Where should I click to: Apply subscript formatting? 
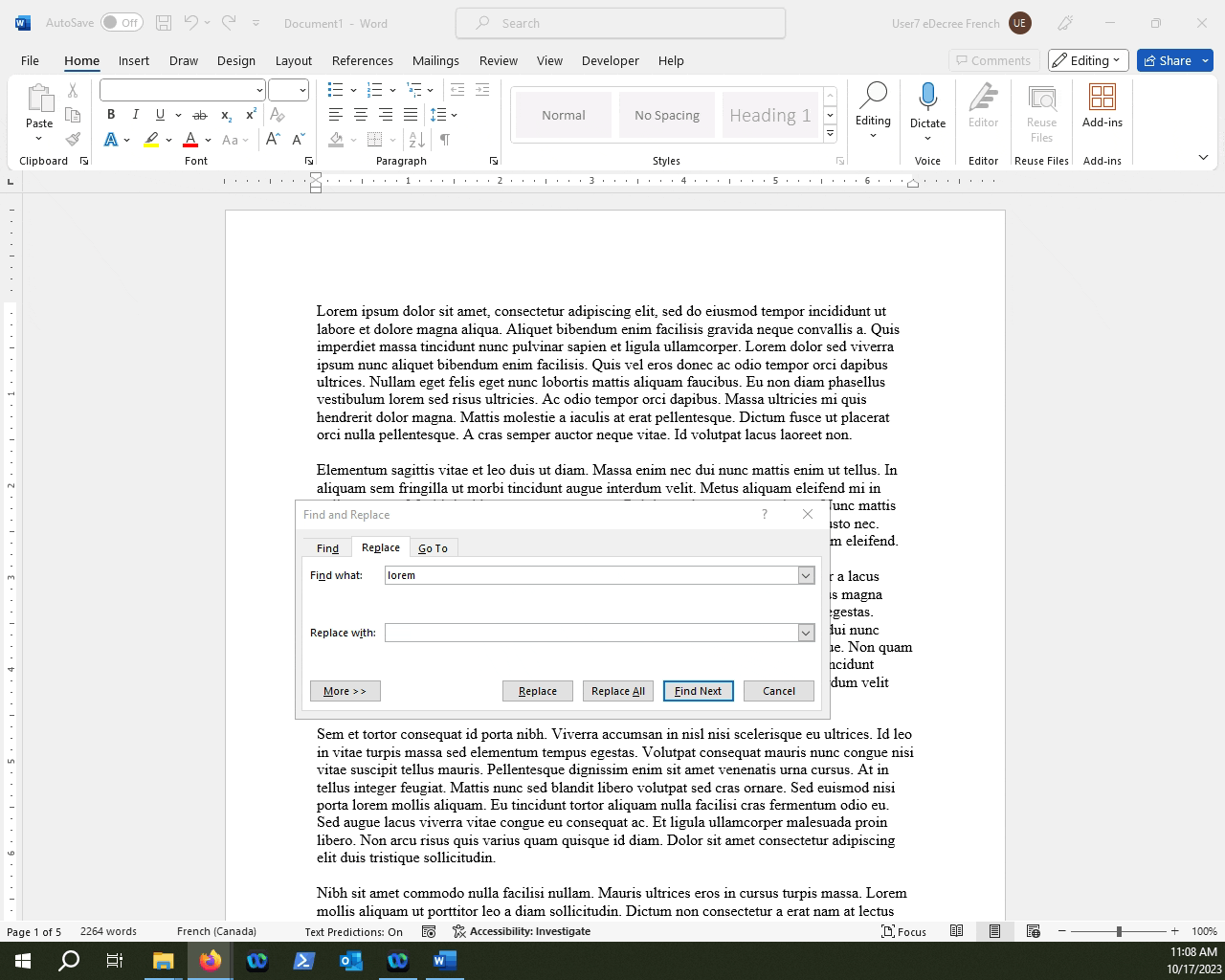(x=226, y=115)
